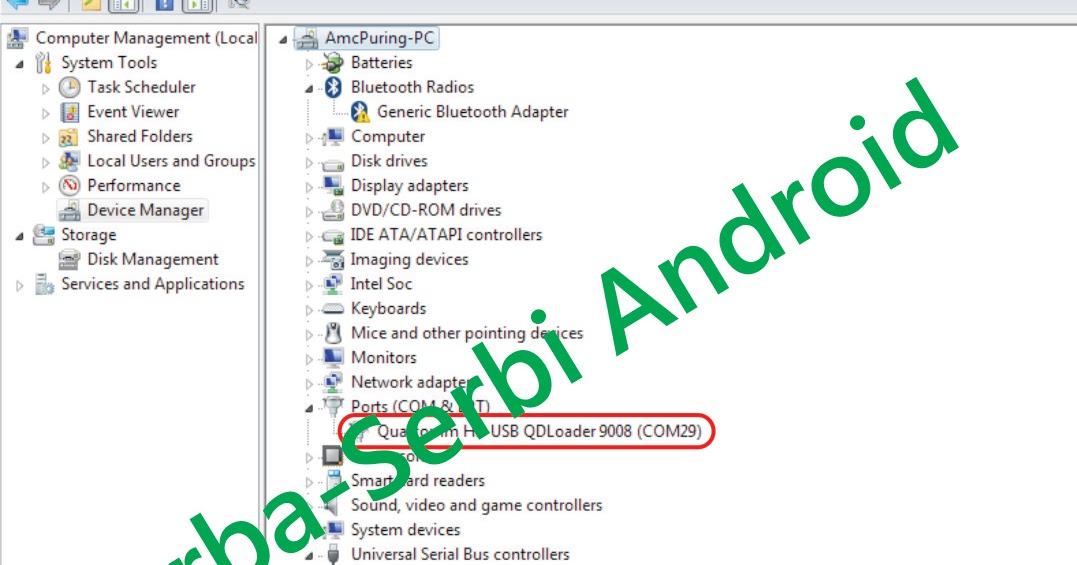Expand the Computer category

pos(309,138)
